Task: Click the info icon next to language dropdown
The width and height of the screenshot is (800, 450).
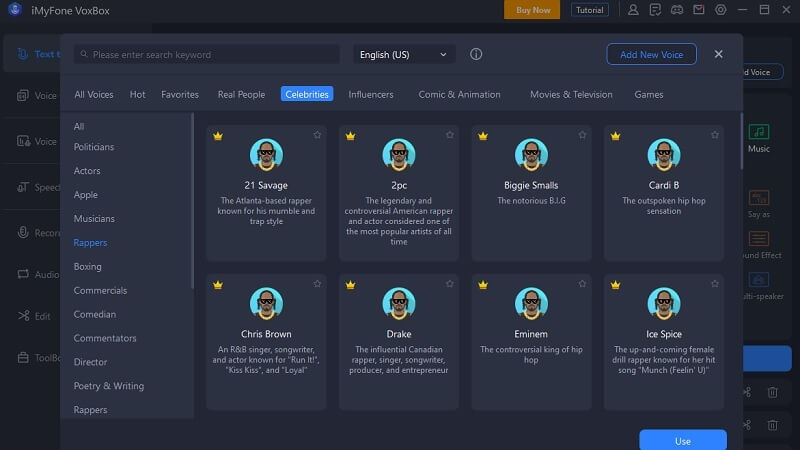Action: tap(476, 54)
